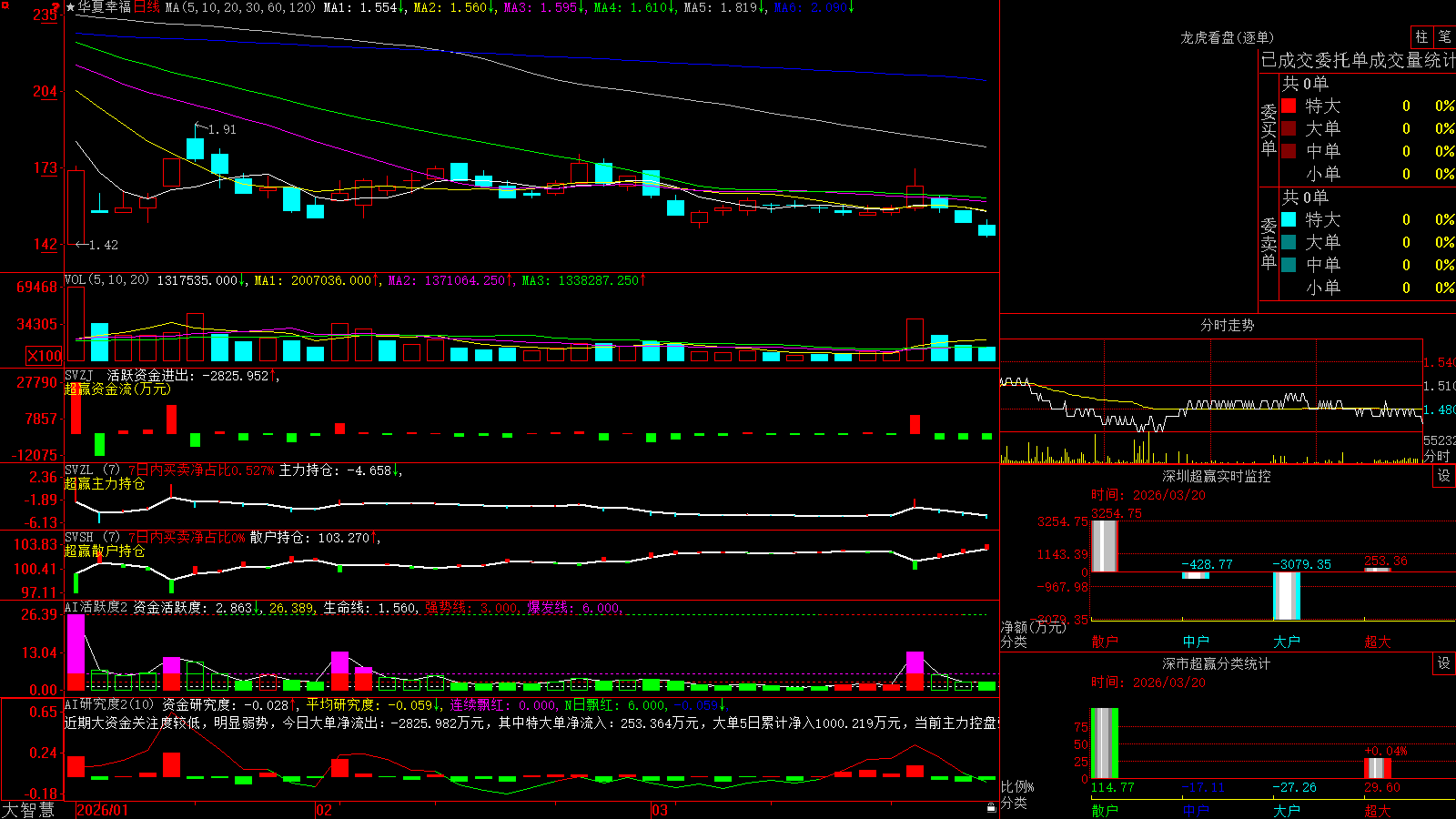Select the 2026/01 date marker on timeline
This screenshot has width=1456, height=819.
tap(103, 810)
